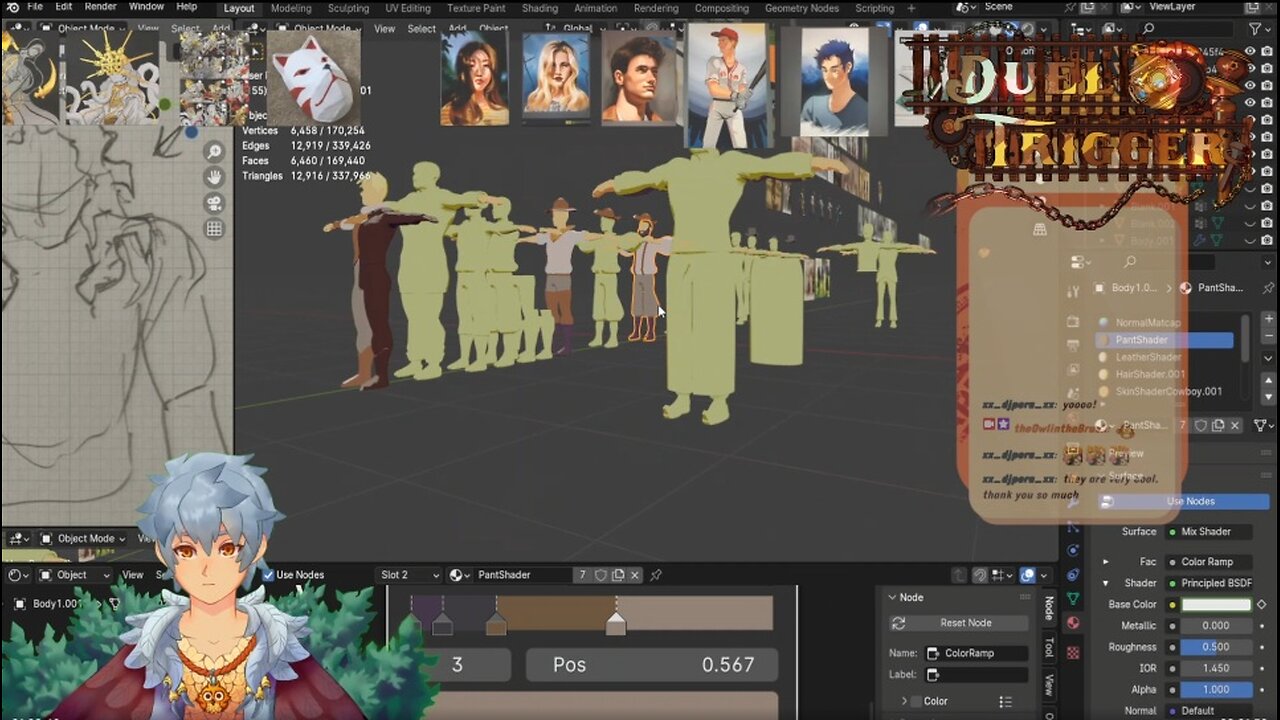Adjust the Roughness 0.500 slider
Image resolution: width=1280 pixels, height=720 pixels.
[1216, 647]
